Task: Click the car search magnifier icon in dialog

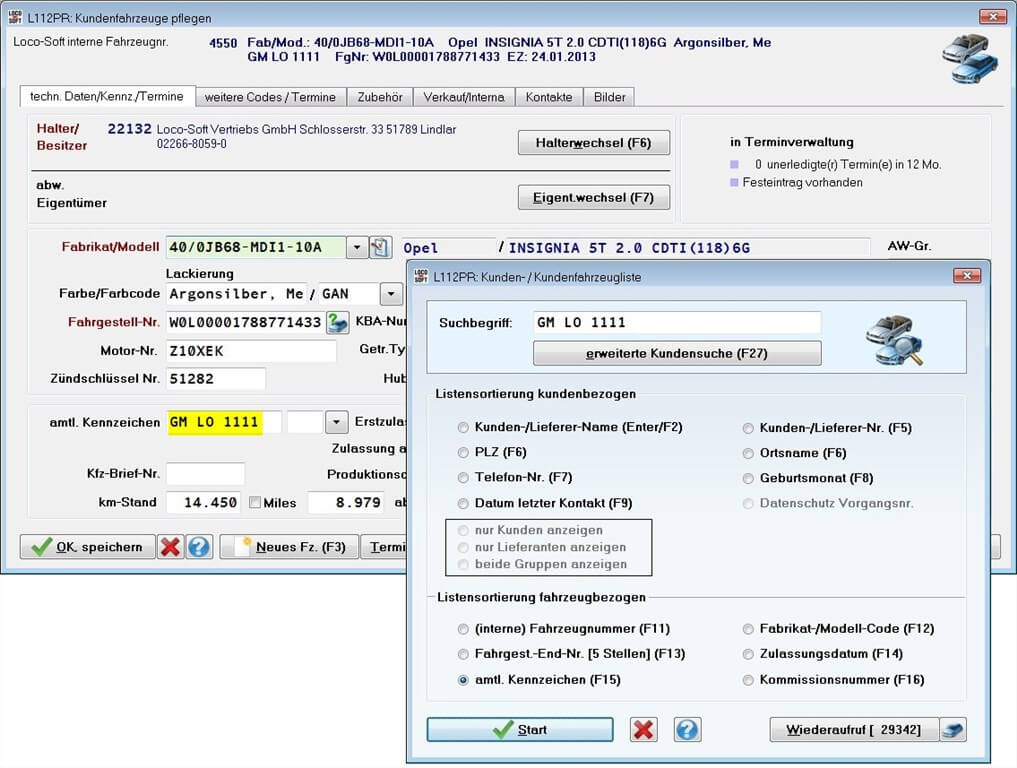Action: coord(893,339)
